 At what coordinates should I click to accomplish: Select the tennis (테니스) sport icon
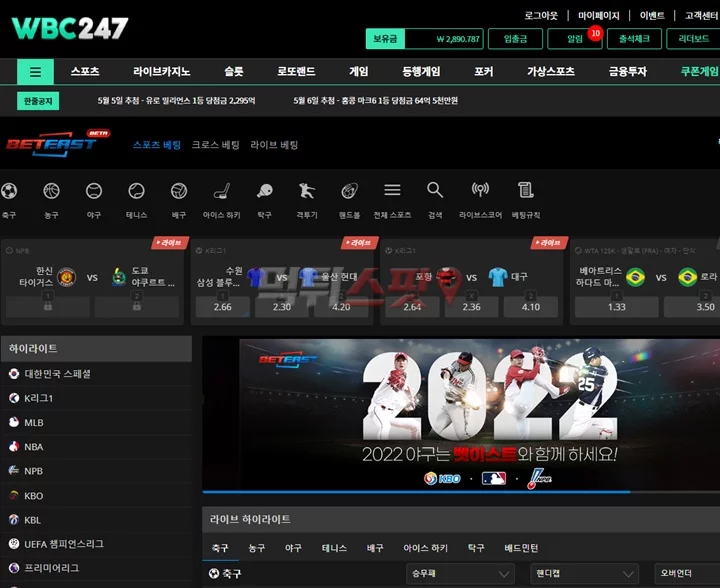pos(136,190)
